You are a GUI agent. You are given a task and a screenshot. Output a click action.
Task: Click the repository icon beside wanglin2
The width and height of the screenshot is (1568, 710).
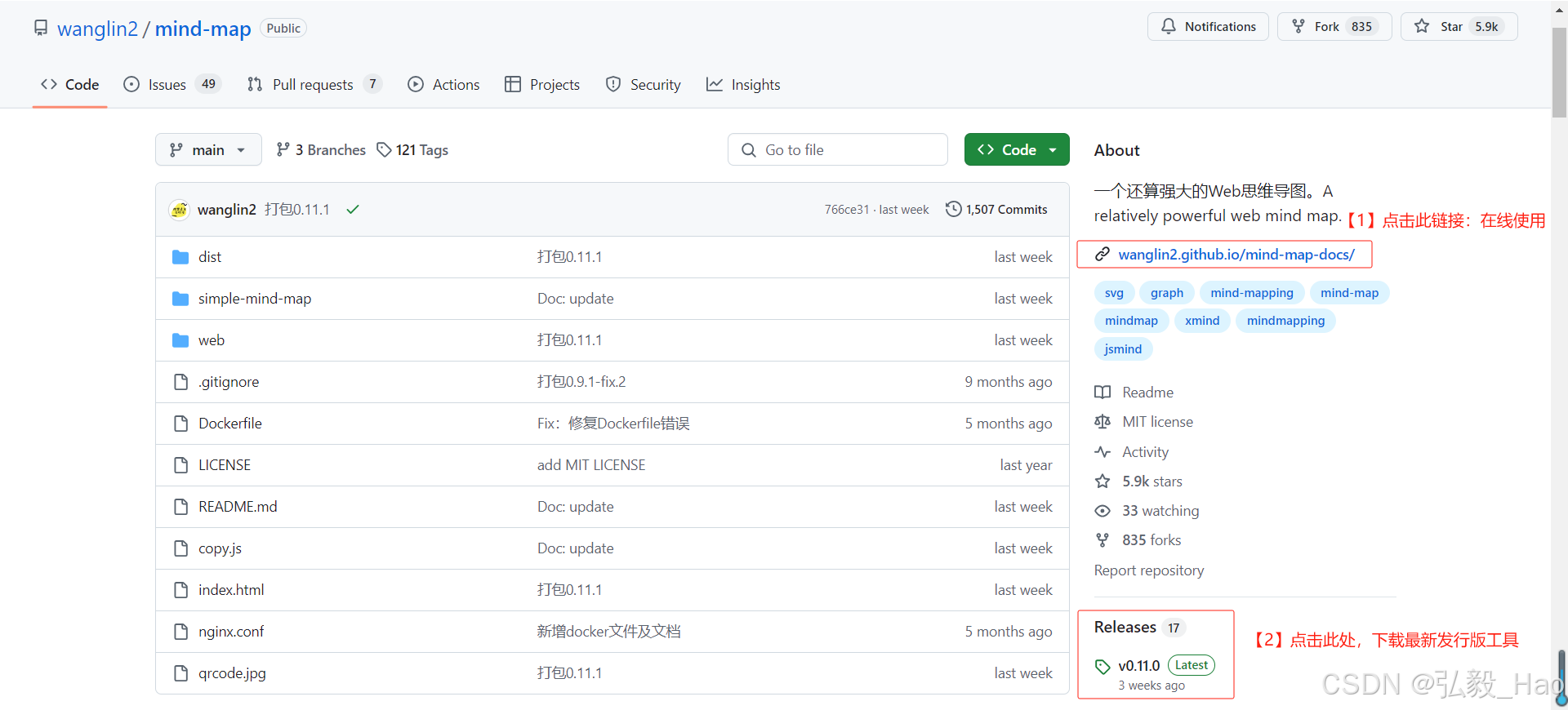point(41,29)
